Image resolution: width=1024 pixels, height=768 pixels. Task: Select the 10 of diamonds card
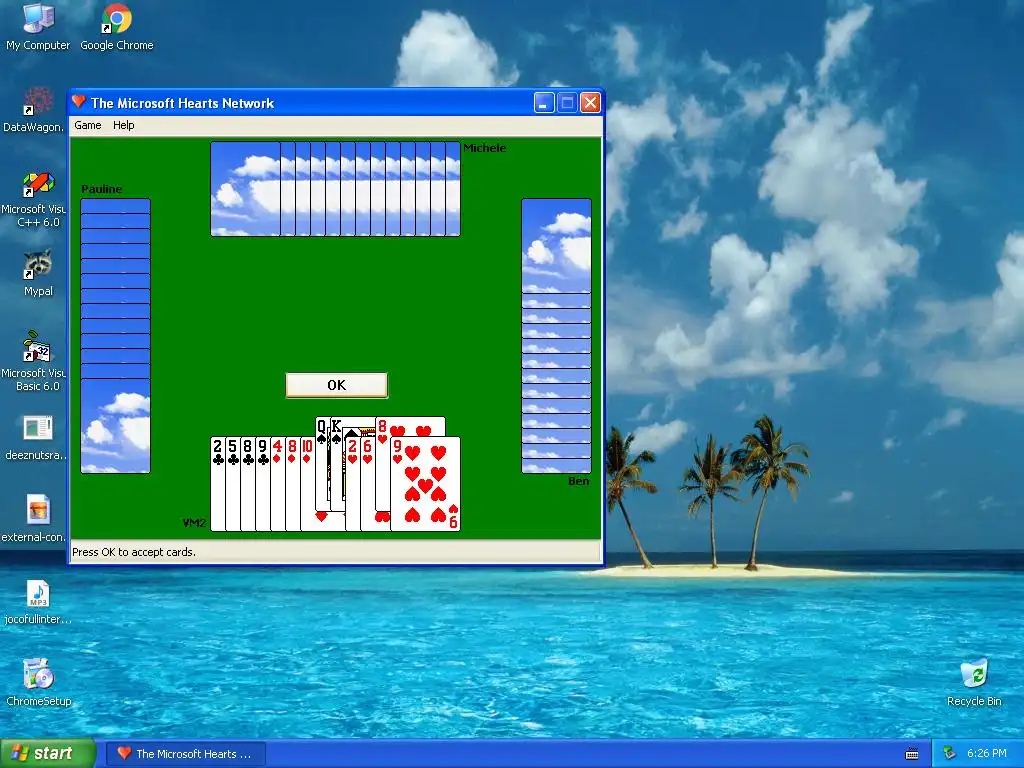307,484
